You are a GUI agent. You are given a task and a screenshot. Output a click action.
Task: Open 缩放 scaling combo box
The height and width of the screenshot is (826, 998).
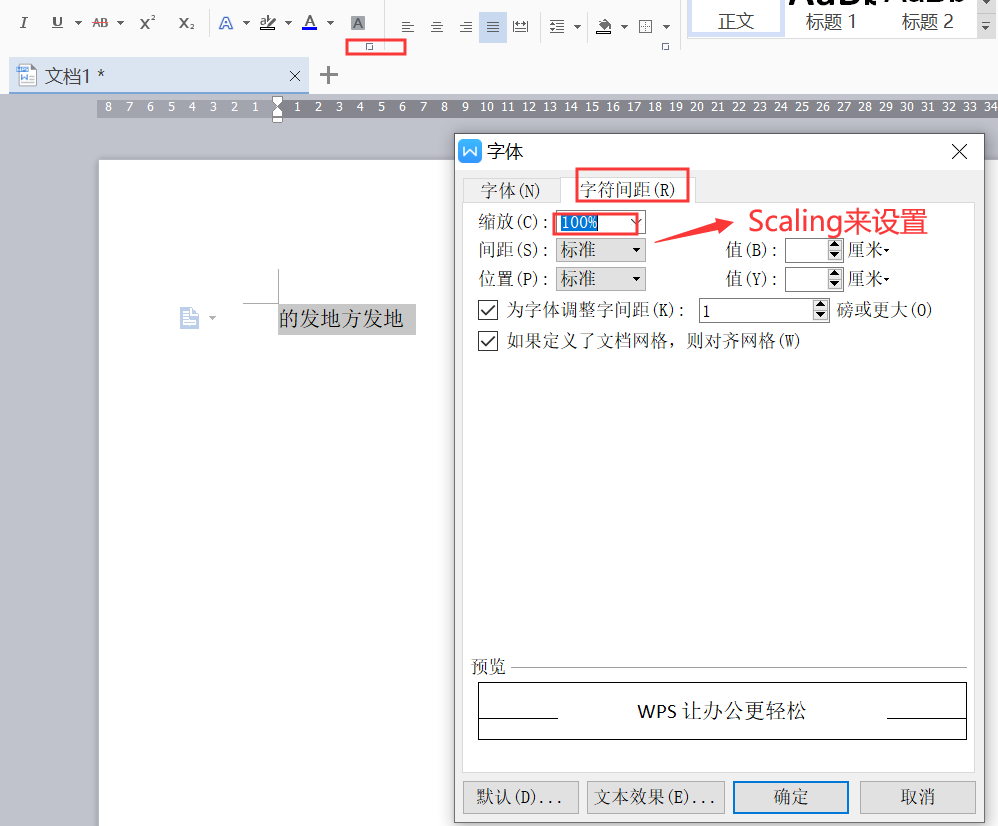(x=601, y=222)
